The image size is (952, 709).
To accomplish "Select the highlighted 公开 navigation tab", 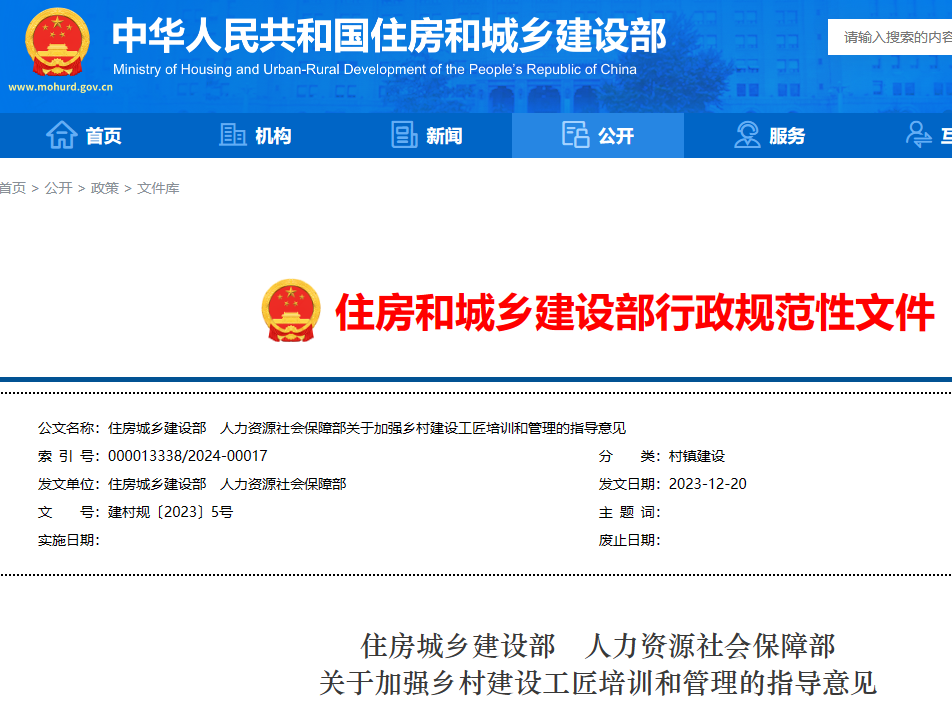I will [616, 136].
